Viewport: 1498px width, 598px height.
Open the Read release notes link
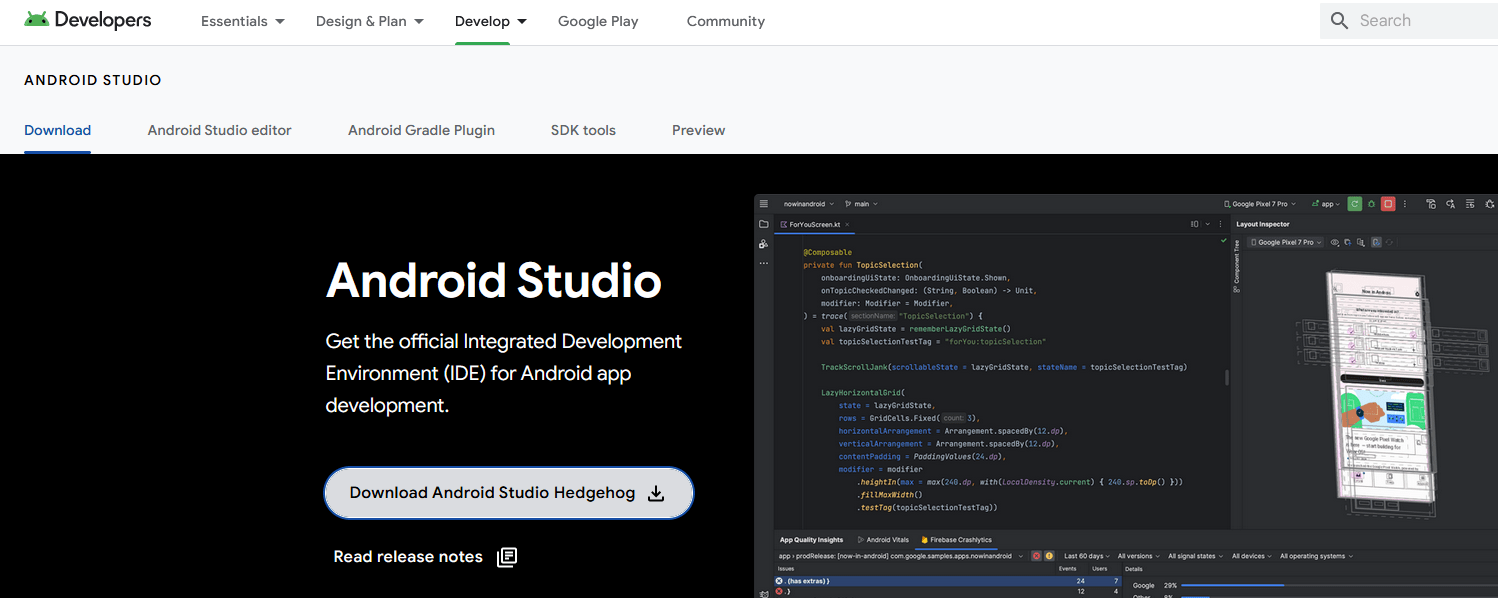[425, 557]
